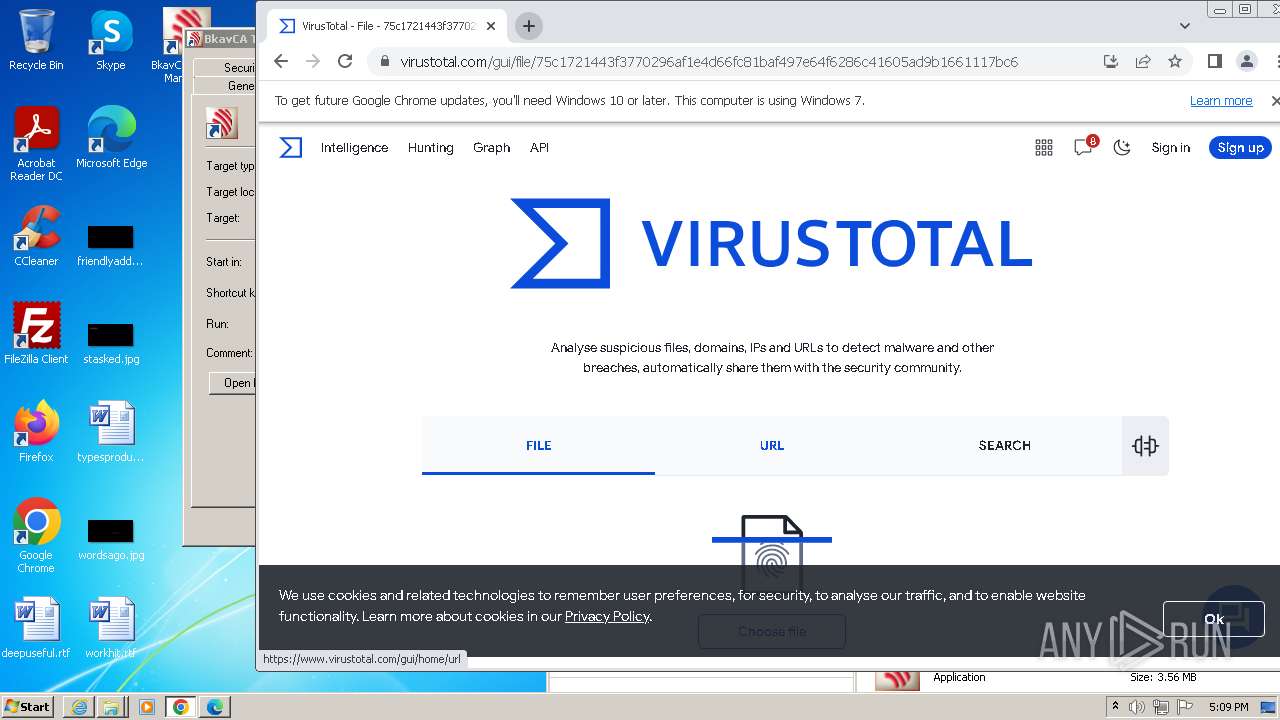
Task: Open the wordsago.jpg image file
Action: coord(111,538)
